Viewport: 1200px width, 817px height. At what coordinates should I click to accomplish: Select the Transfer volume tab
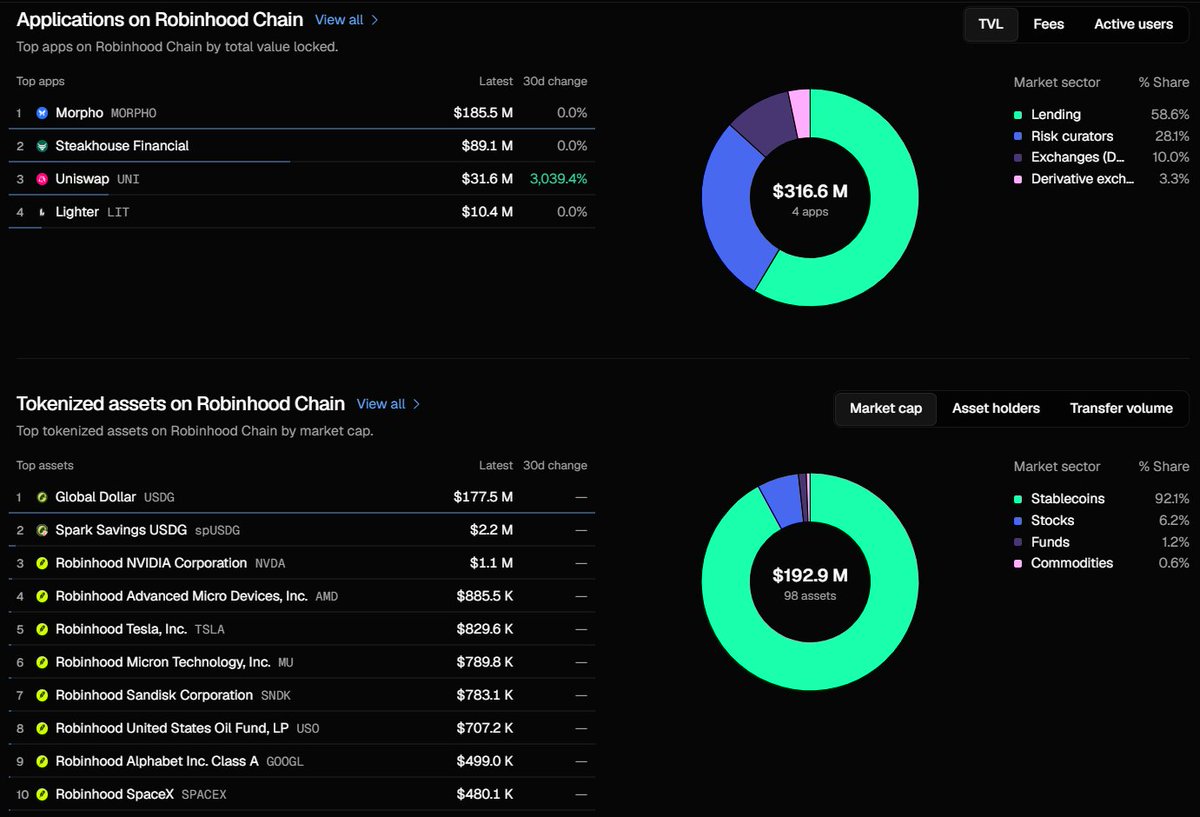[1121, 408]
